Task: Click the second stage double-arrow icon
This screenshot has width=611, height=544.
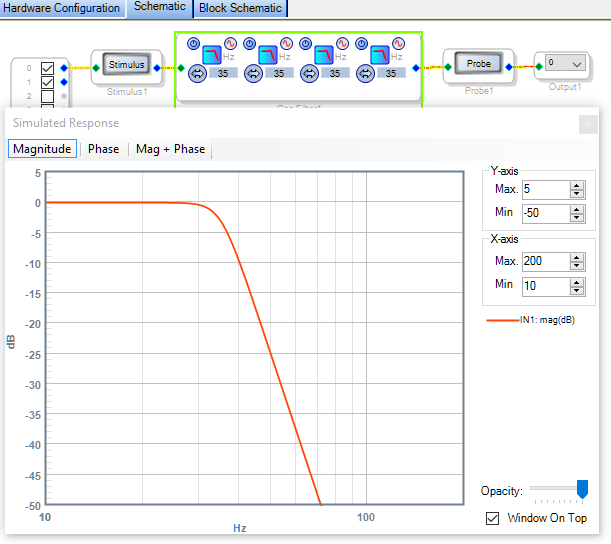Action: (254, 74)
